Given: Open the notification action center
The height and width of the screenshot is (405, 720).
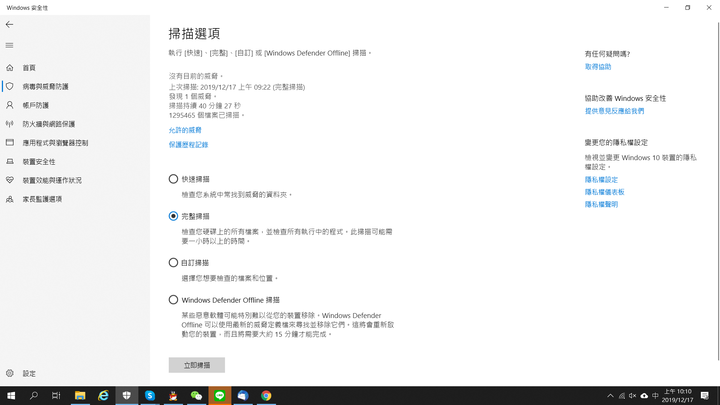Looking at the screenshot, I should (705, 396).
